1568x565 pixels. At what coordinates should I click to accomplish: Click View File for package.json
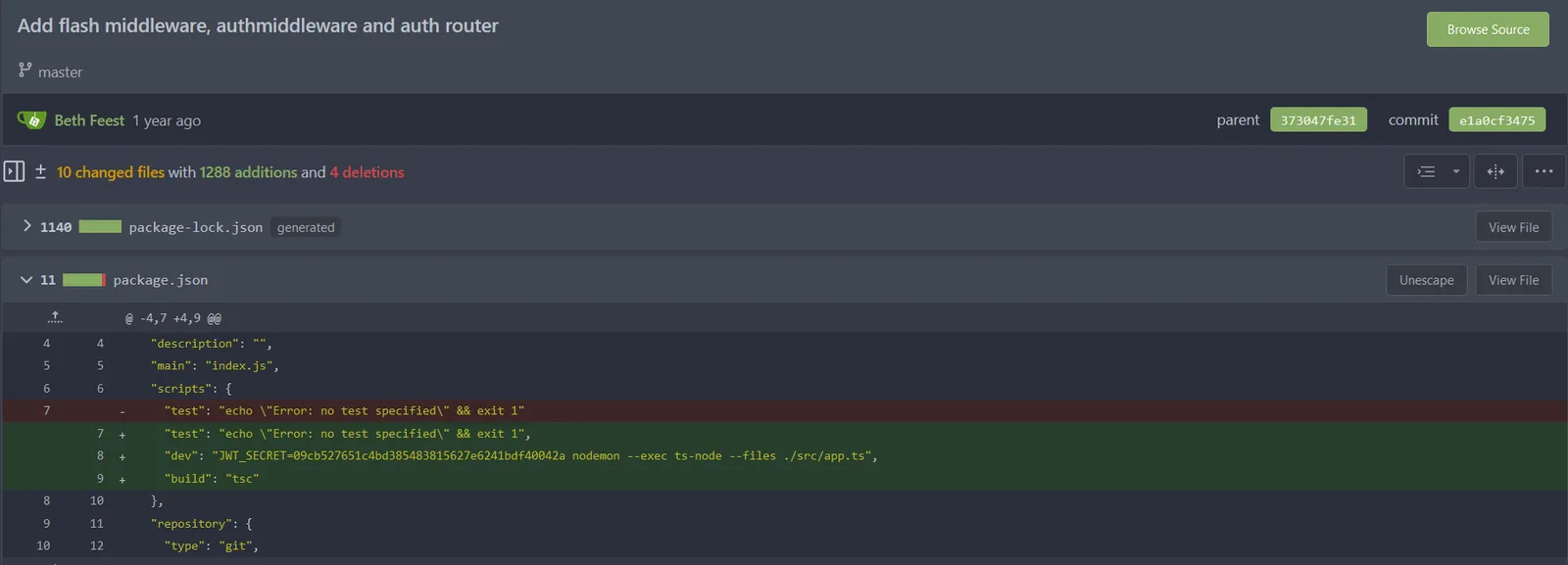coord(1513,280)
